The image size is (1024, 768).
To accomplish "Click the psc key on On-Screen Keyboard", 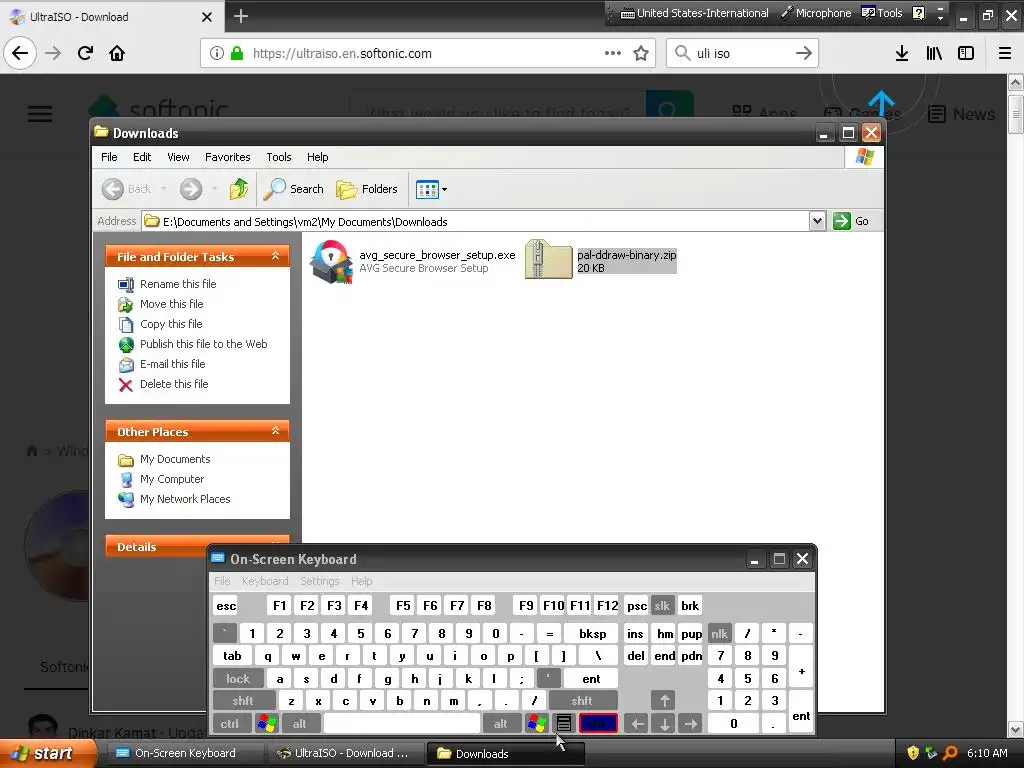I will pos(637,606).
